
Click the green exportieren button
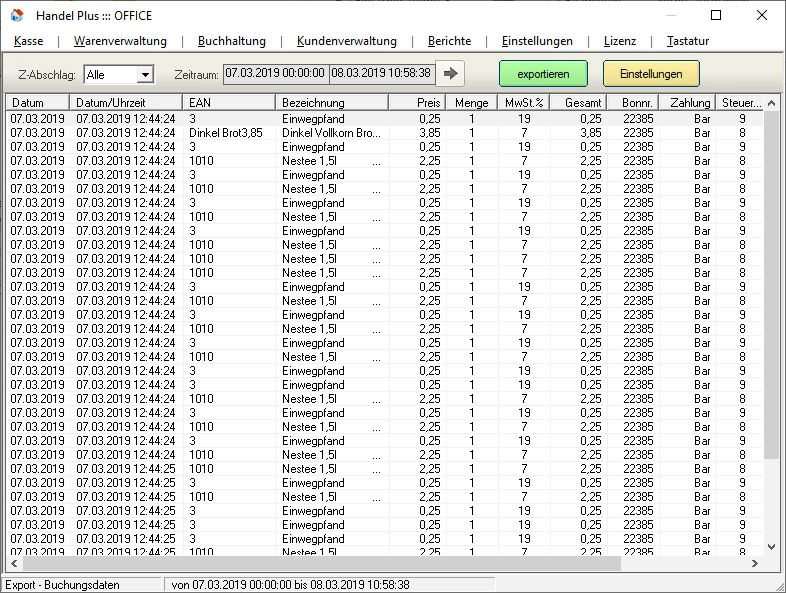point(543,74)
